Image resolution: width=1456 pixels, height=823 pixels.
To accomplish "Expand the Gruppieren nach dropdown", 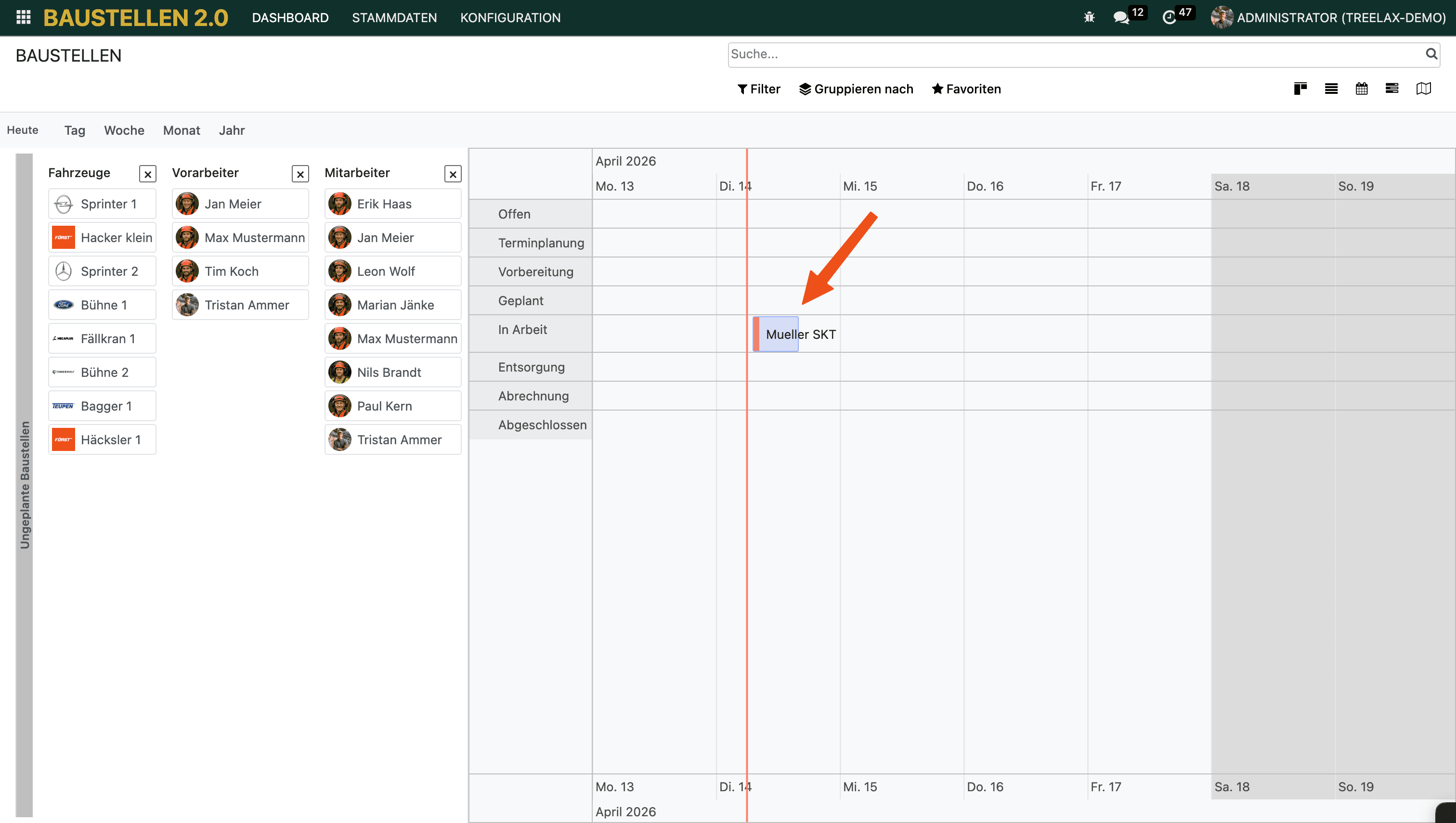I will (856, 89).
